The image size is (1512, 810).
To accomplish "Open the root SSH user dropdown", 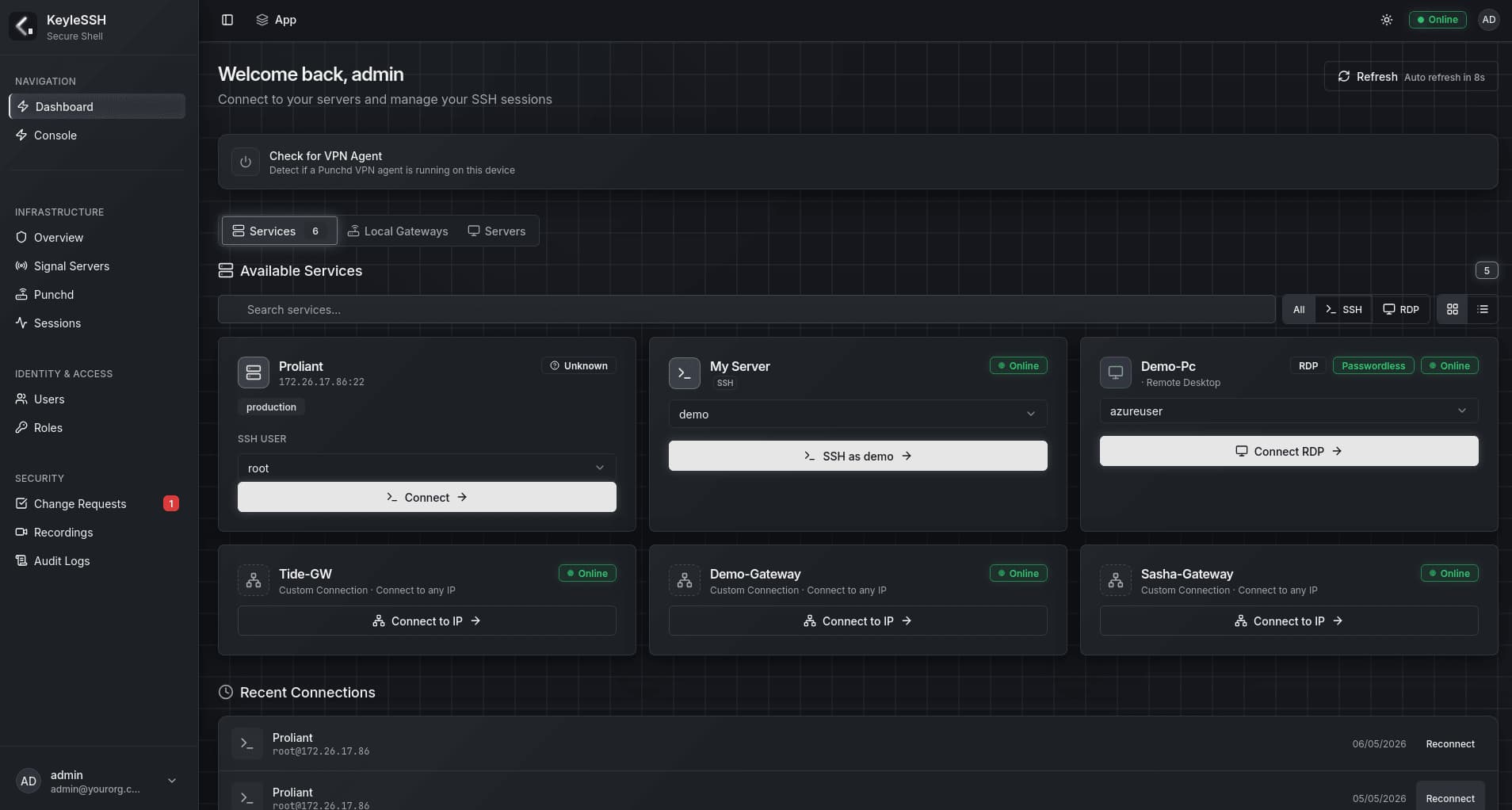I will 427,468.
